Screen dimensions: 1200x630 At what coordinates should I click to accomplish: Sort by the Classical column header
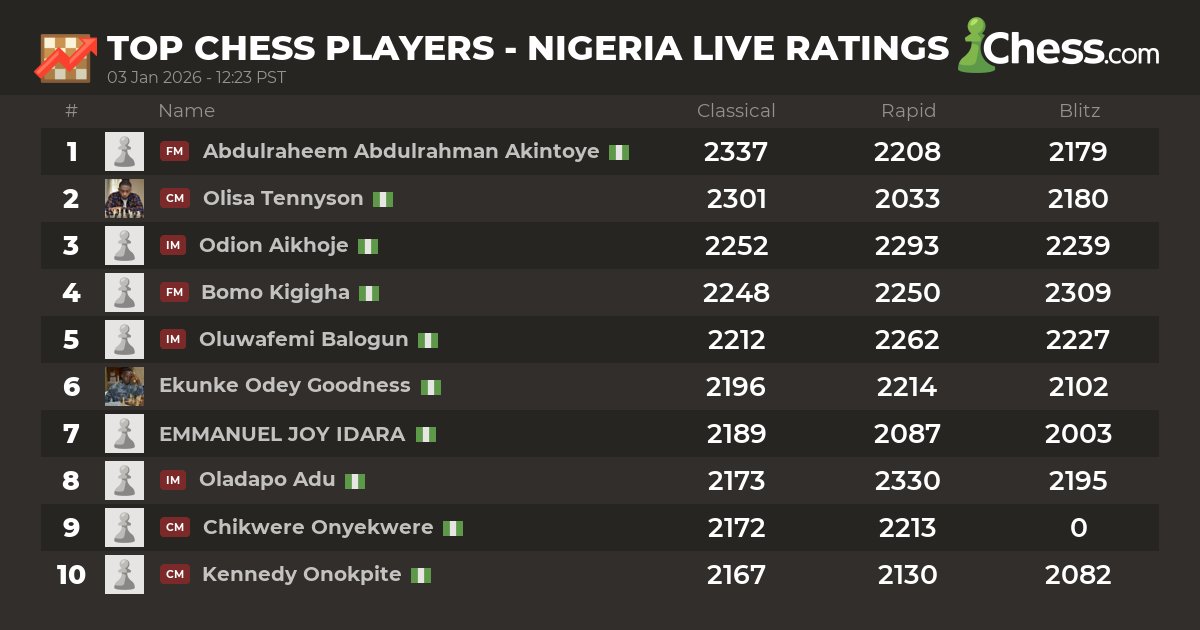tap(736, 111)
